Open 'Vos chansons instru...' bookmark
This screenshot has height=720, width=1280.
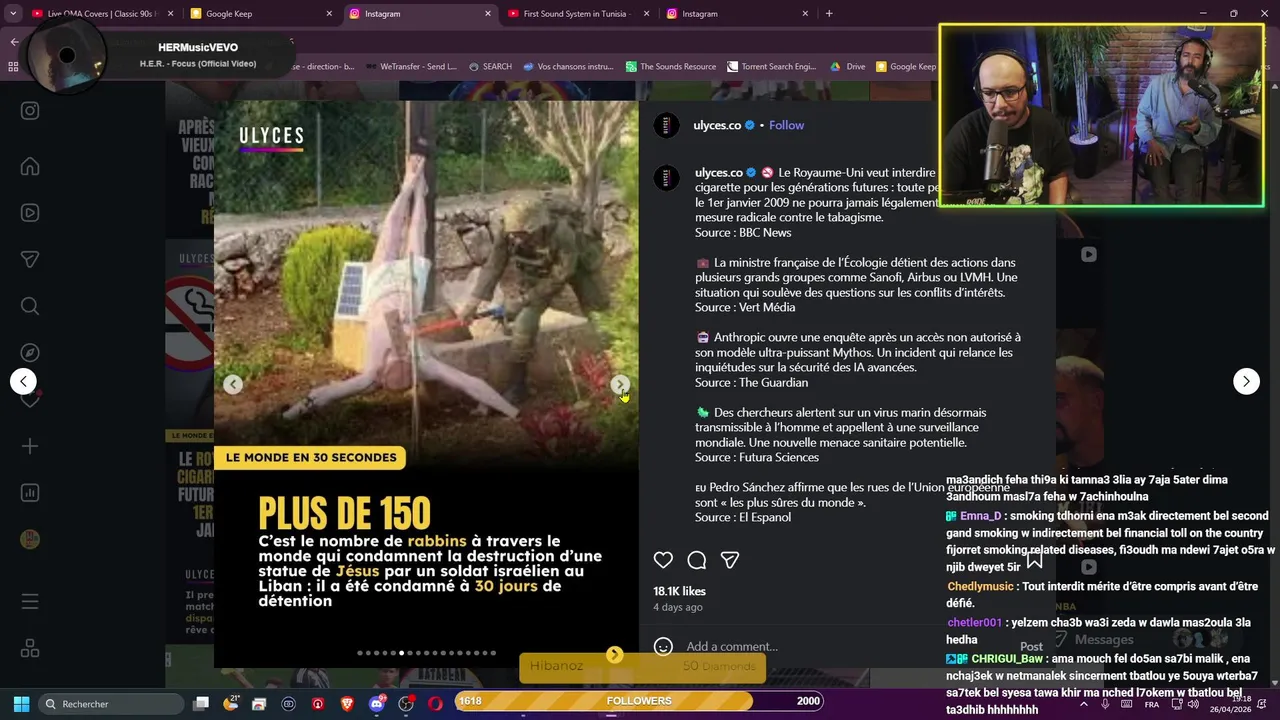tap(568, 67)
